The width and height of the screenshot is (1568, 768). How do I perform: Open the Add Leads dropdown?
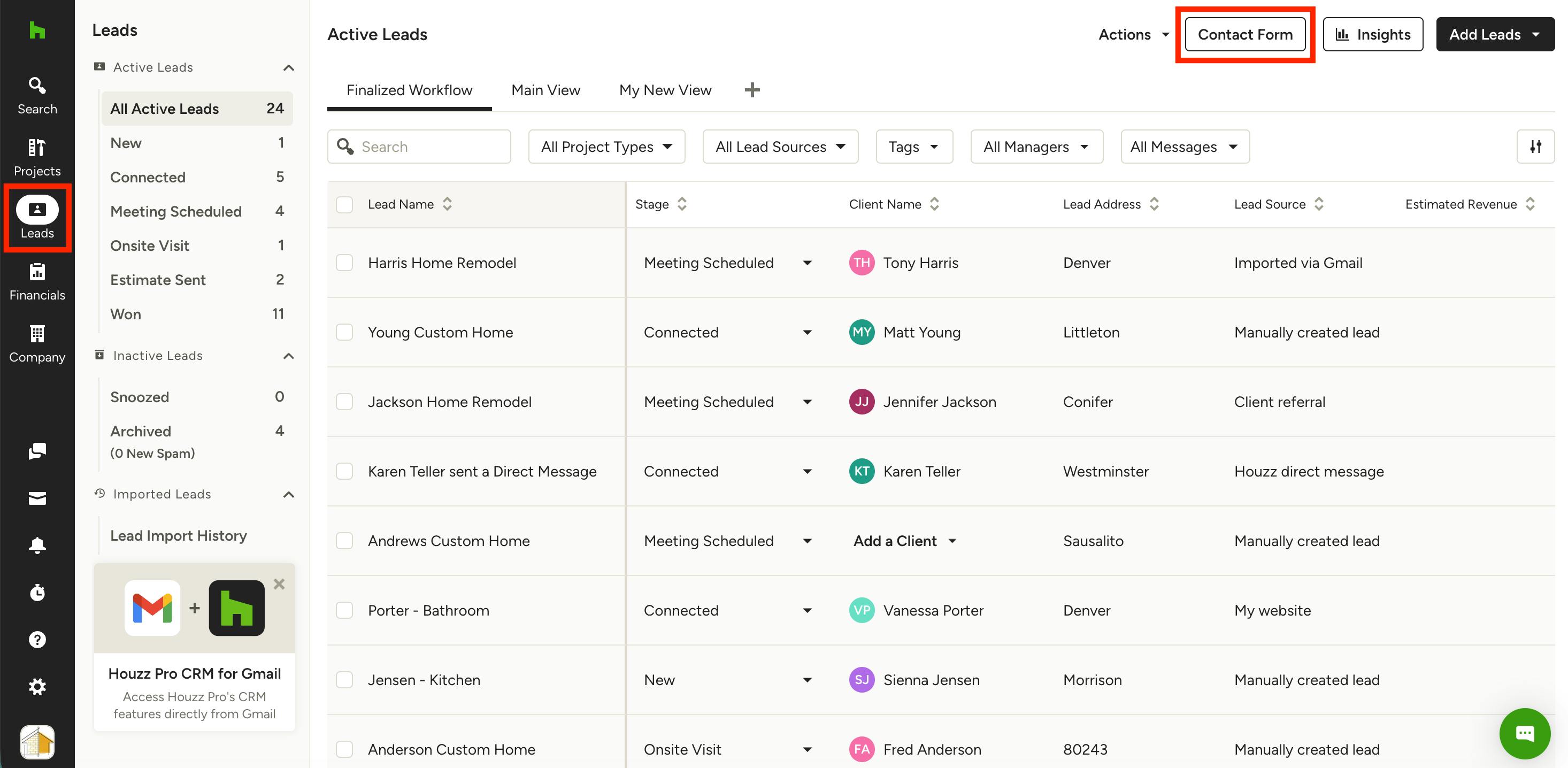[x=1495, y=35]
